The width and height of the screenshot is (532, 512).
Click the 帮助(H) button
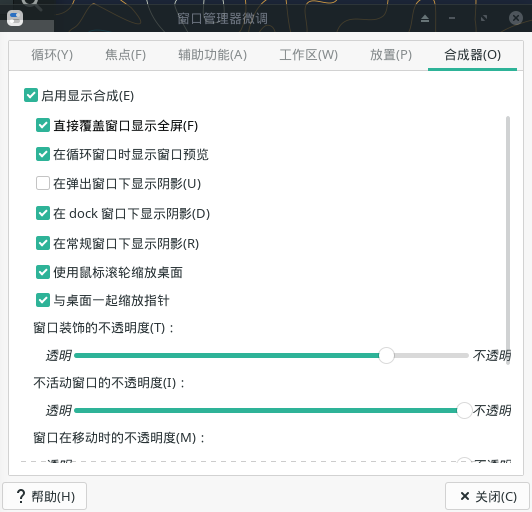coord(44,496)
